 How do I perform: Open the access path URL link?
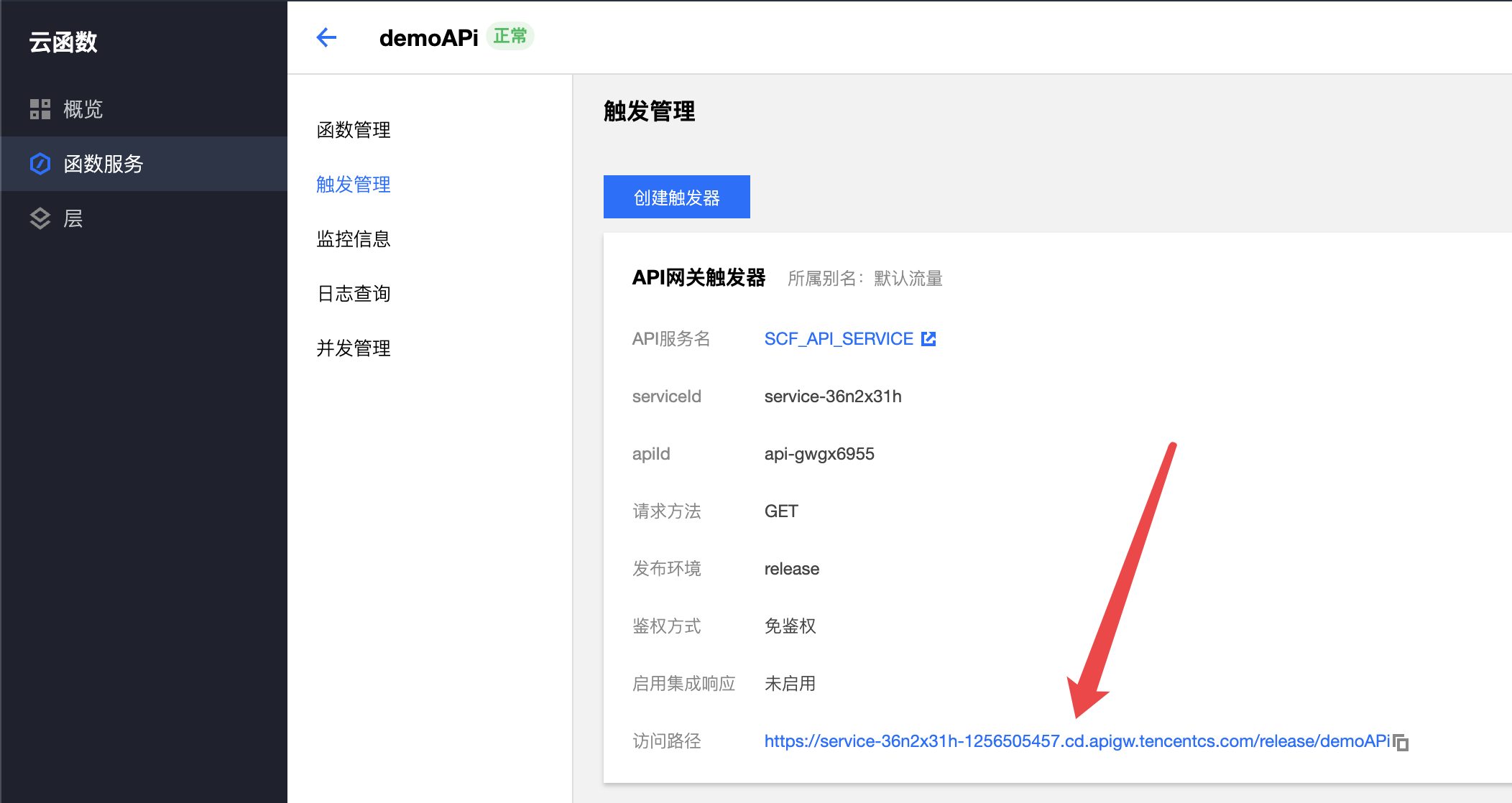point(1077,741)
